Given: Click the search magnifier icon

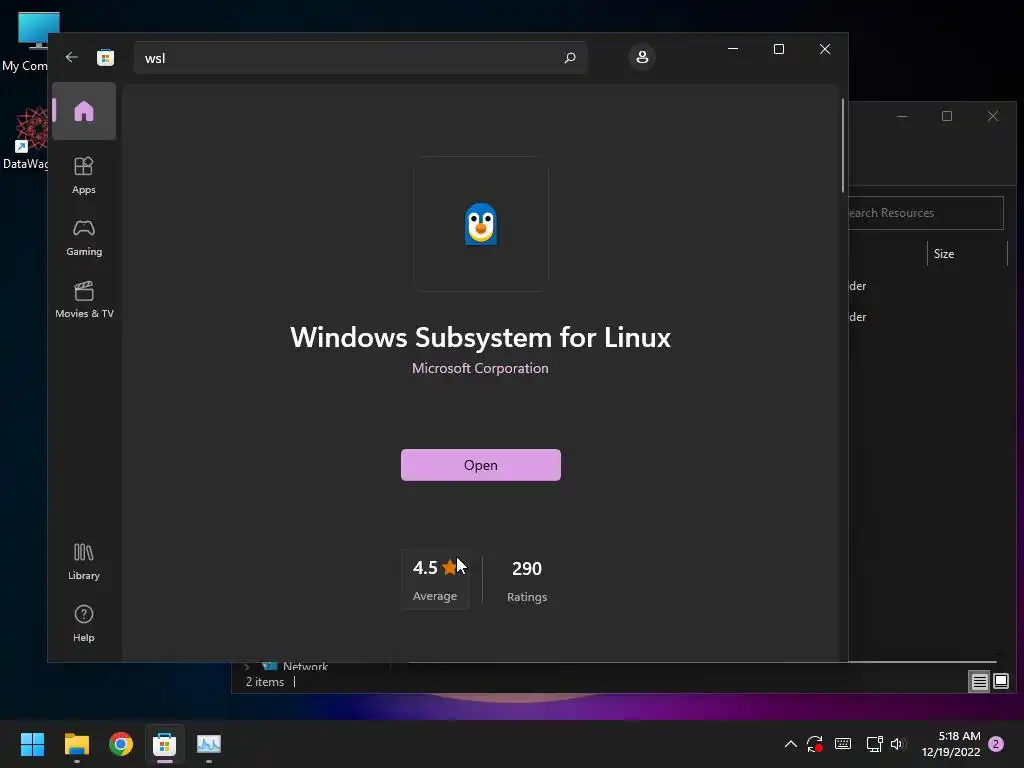Looking at the screenshot, I should click(569, 57).
